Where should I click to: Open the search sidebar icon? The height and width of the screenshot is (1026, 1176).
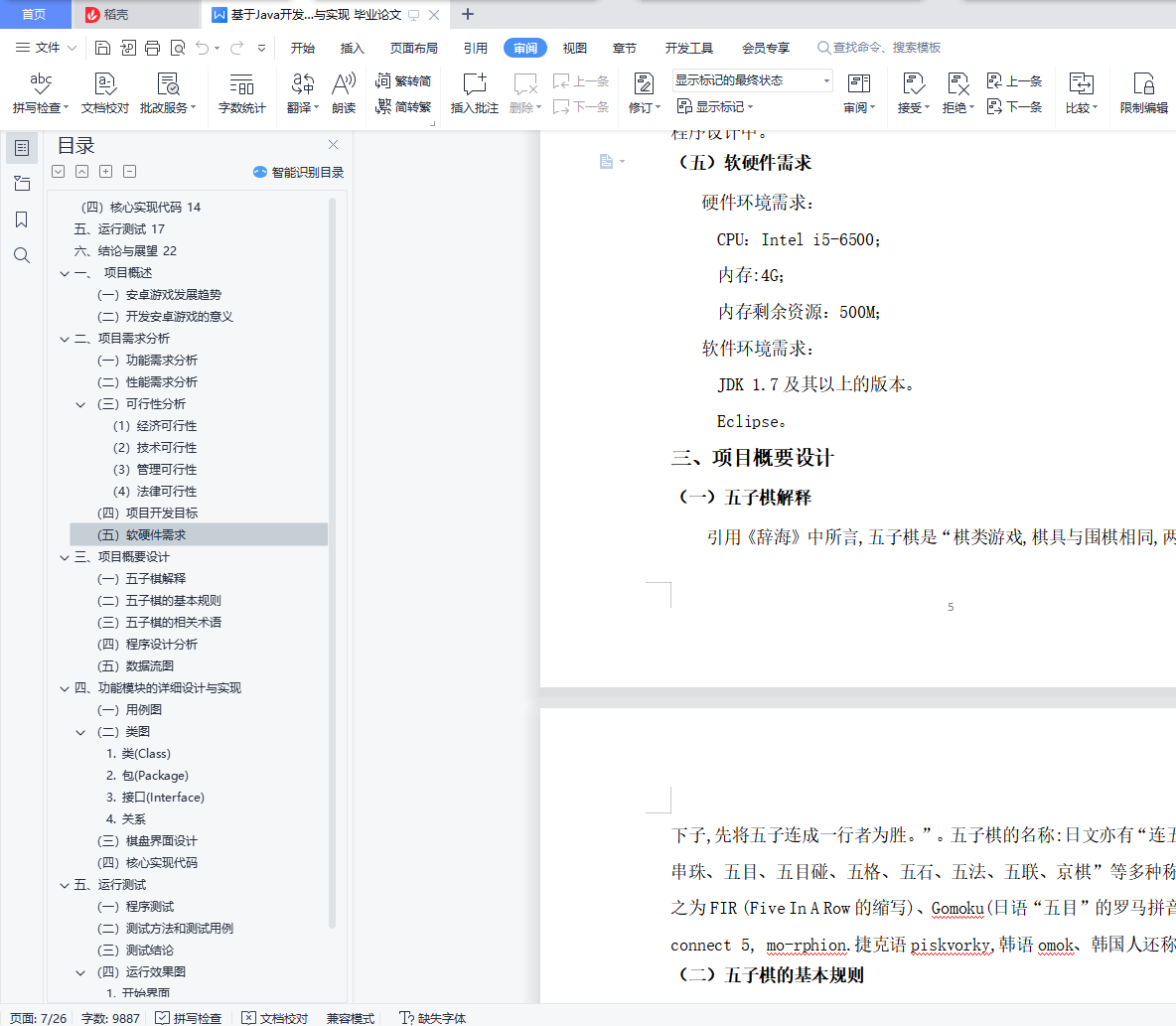coord(22,255)
